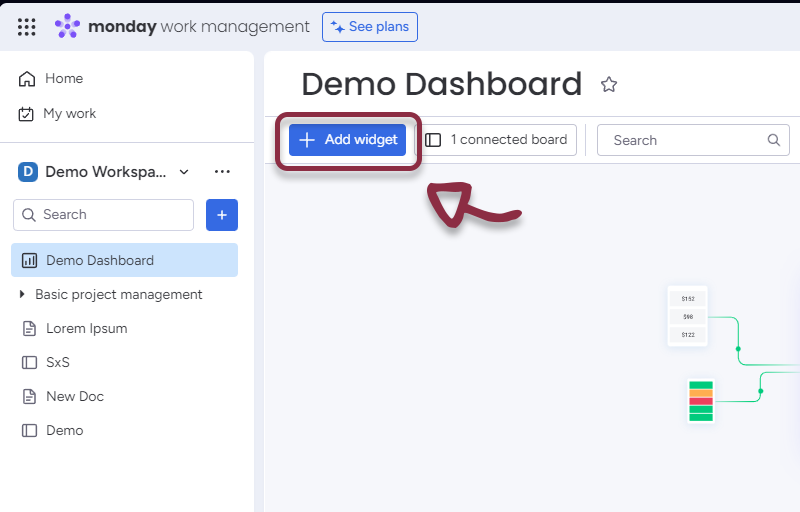Click the magnifier icon in dashboard search
The width and height of the screenshot is (800, 512).
click(774, 140)
